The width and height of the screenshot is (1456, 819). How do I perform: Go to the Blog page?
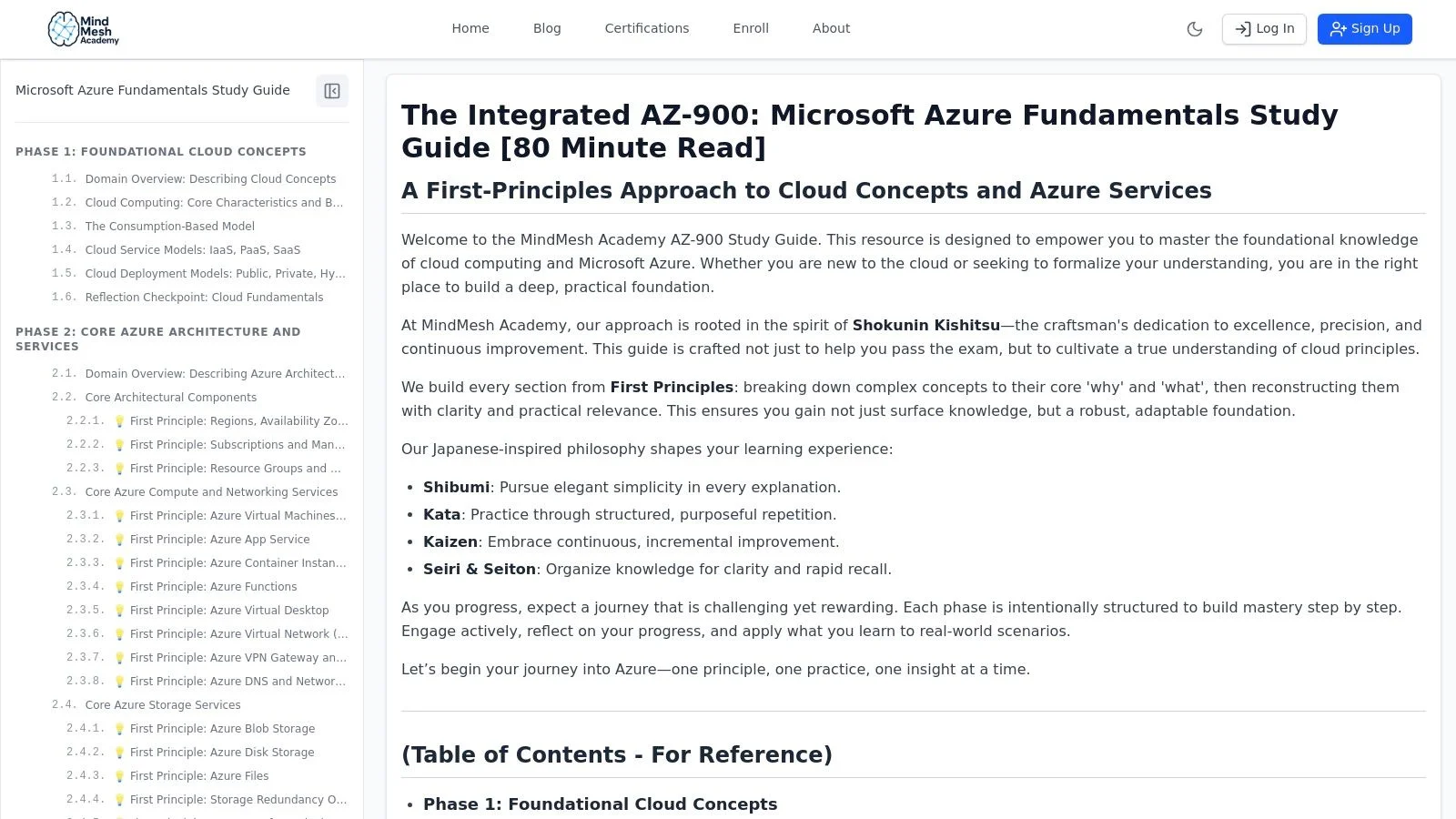(547, 29)
